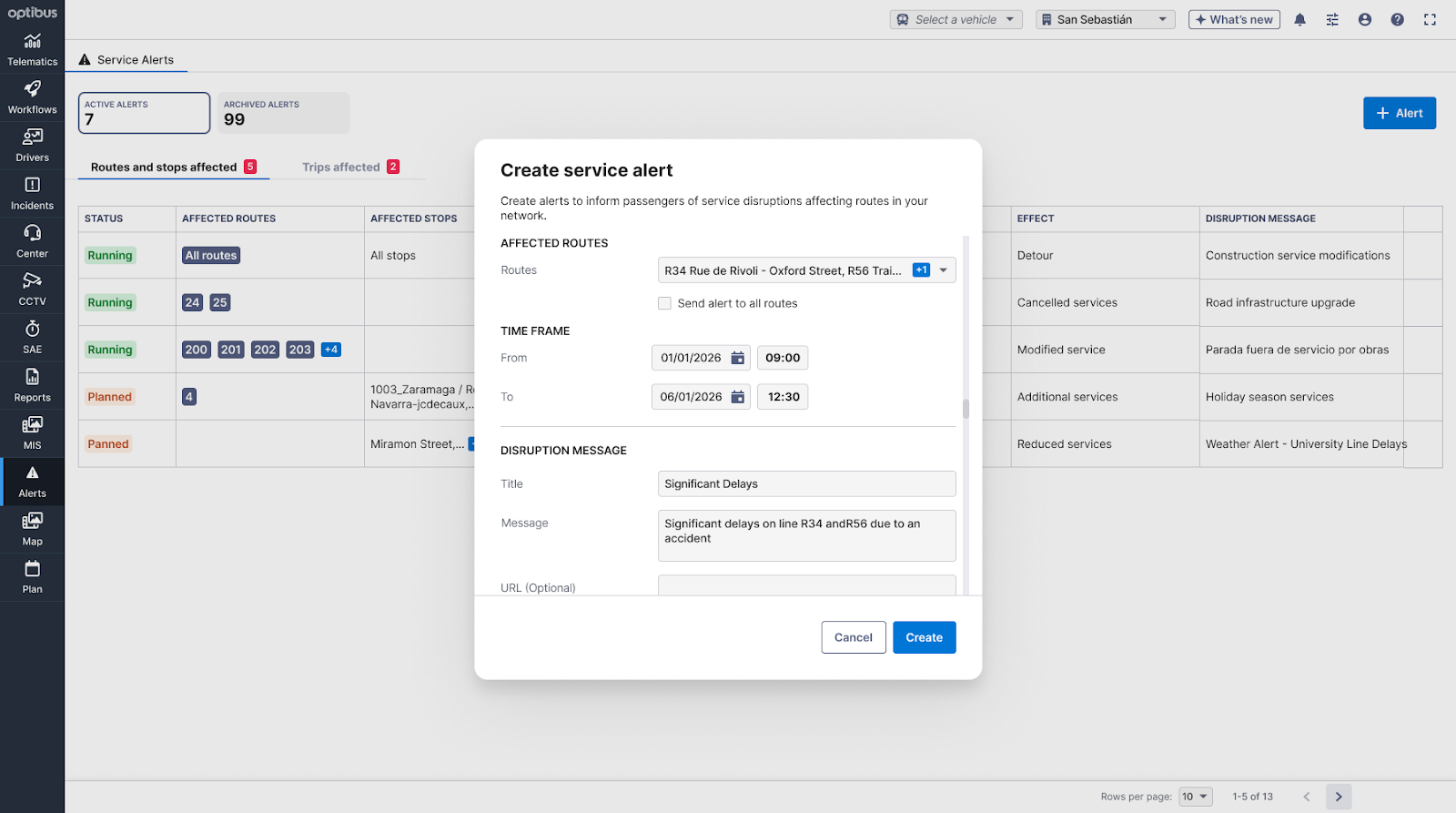Toggle fullscreen mode icon
The image size is (1456, 813).
[x=1431, y=19]
